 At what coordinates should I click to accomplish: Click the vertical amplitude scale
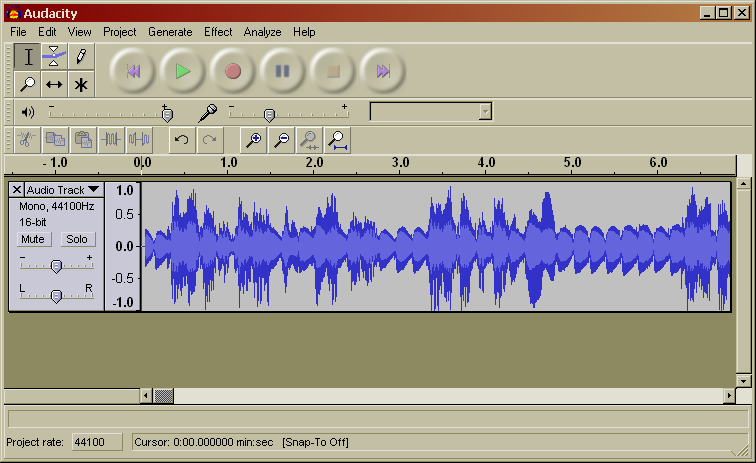click(123, 246)
